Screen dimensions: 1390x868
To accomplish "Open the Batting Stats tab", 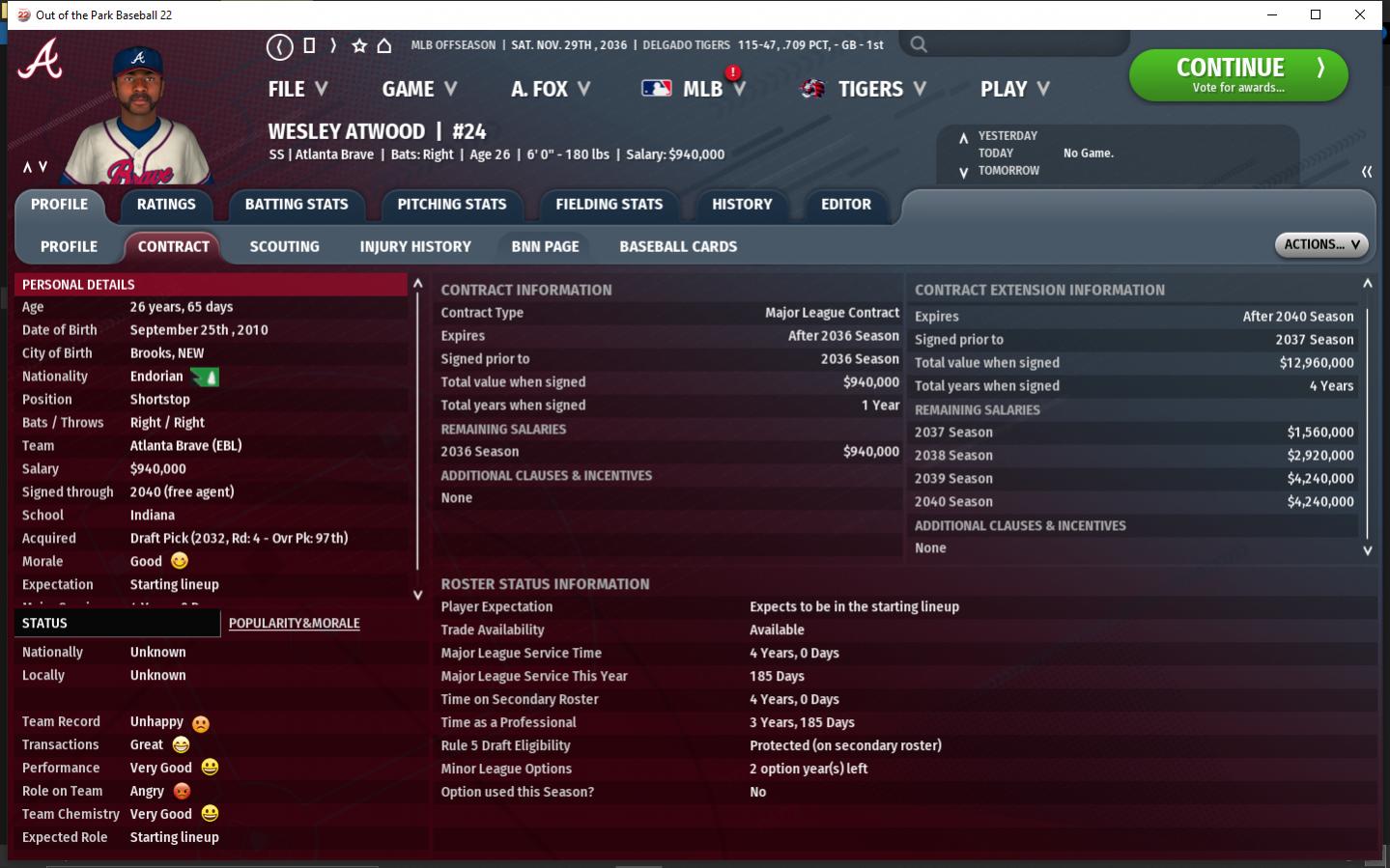I will pos(297,205).
